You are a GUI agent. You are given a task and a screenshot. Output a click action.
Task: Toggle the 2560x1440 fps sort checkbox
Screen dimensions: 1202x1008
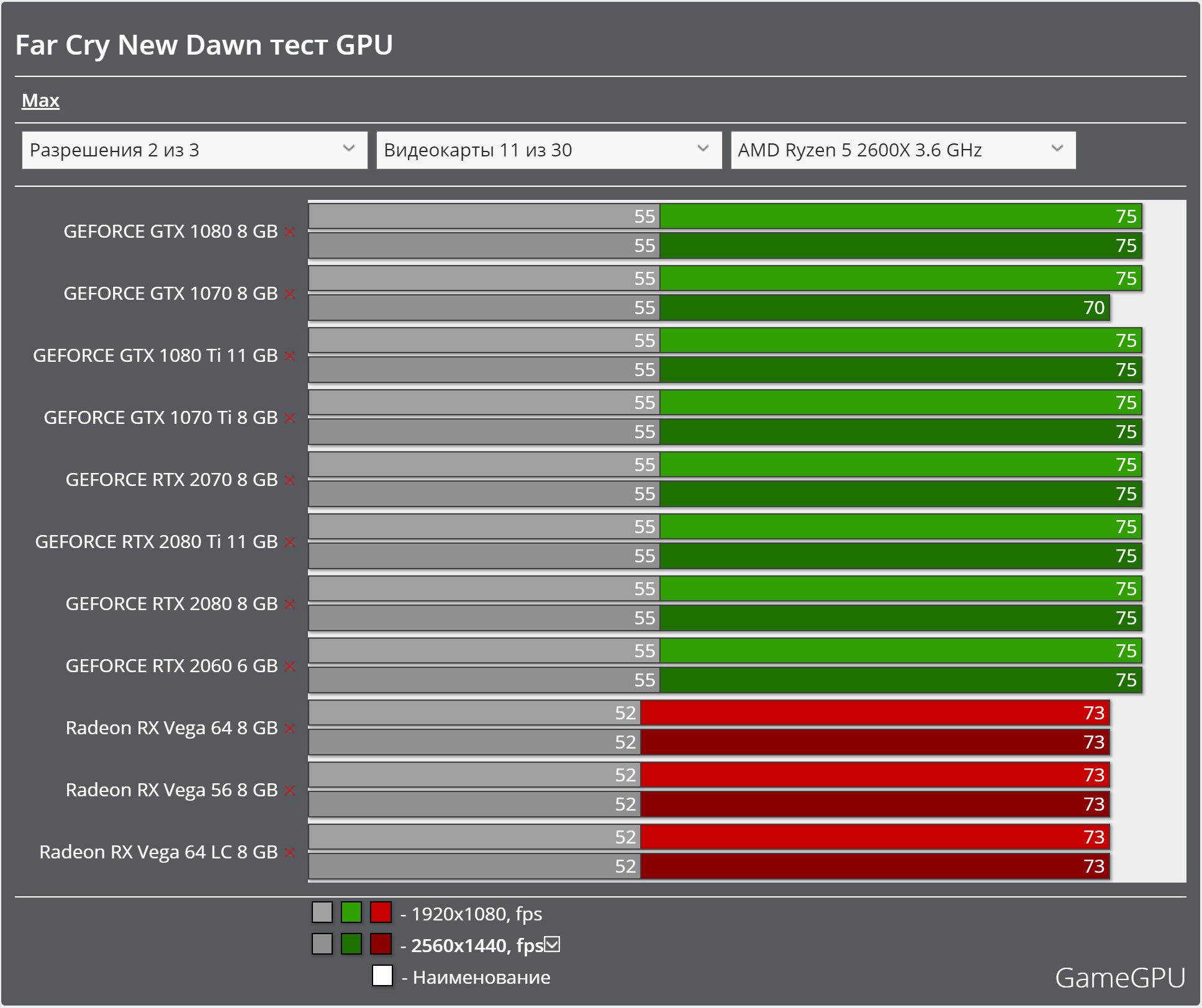point(552,944)
